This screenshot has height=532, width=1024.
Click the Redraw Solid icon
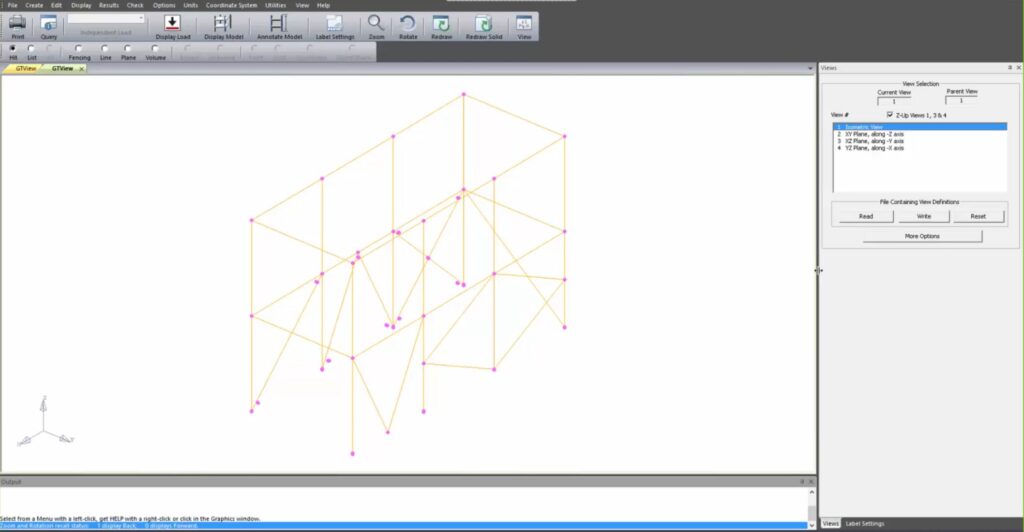483,25
